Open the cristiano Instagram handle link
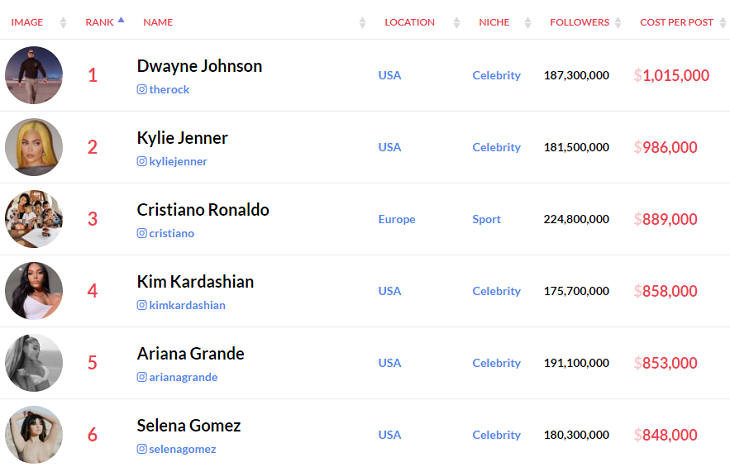This screenshot has height=467, width=730. click(171, 234)
